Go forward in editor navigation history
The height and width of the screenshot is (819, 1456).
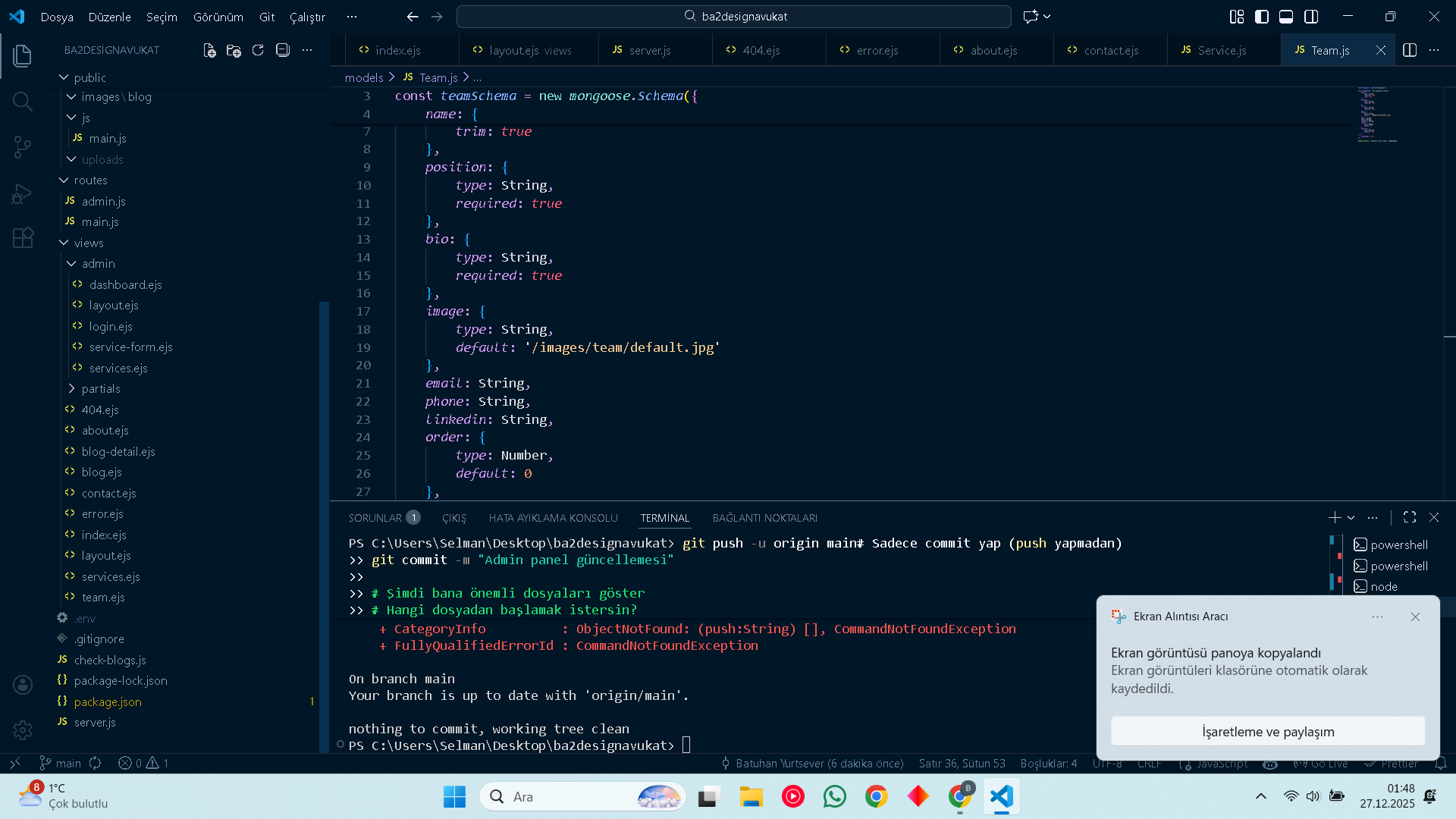click(437, 16)
